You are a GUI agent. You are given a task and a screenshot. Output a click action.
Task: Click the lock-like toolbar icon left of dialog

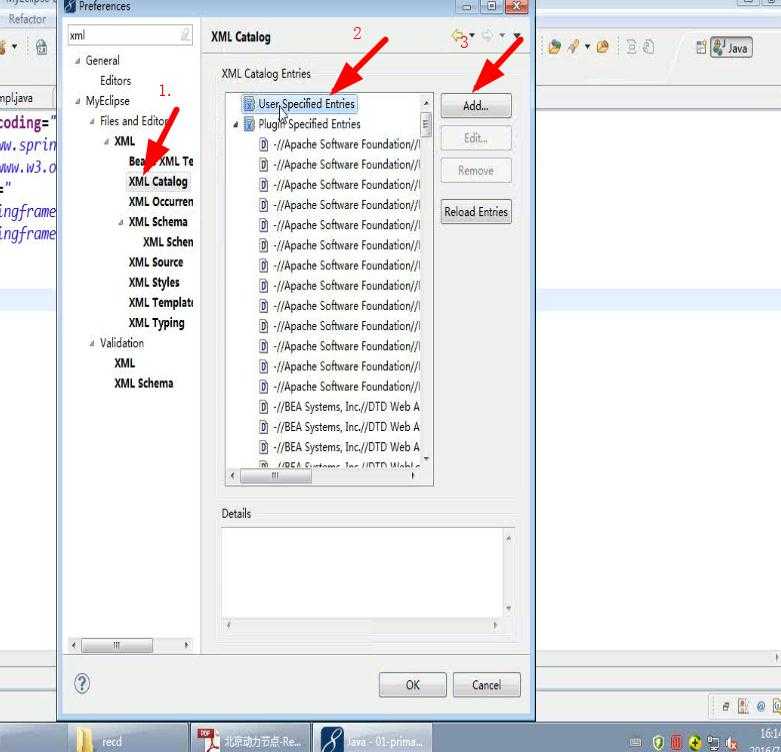41,47
